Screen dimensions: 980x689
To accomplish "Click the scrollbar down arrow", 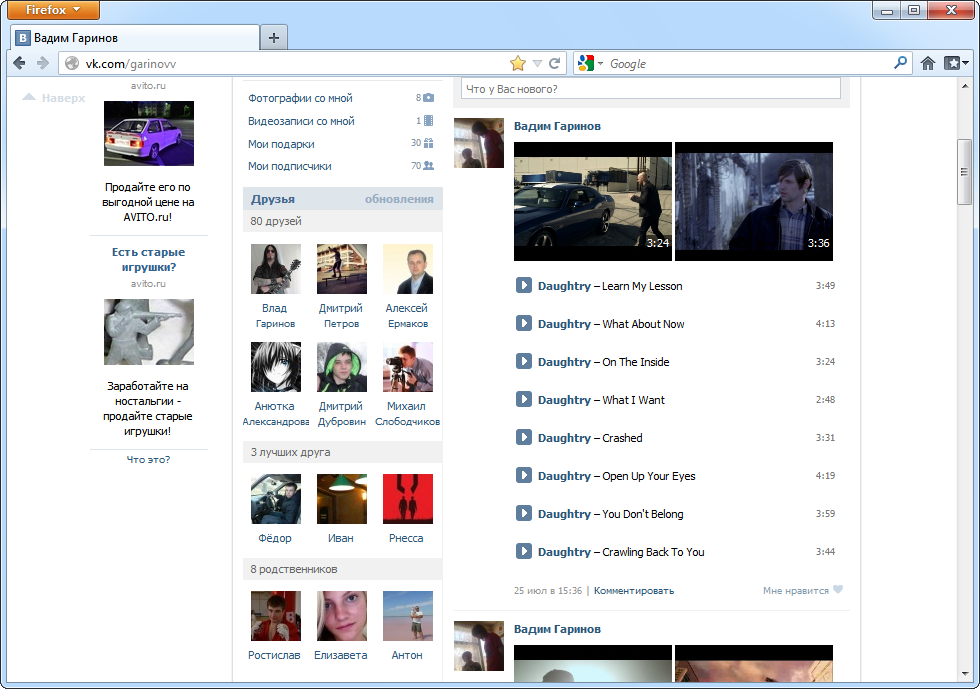I will (964, 674).
